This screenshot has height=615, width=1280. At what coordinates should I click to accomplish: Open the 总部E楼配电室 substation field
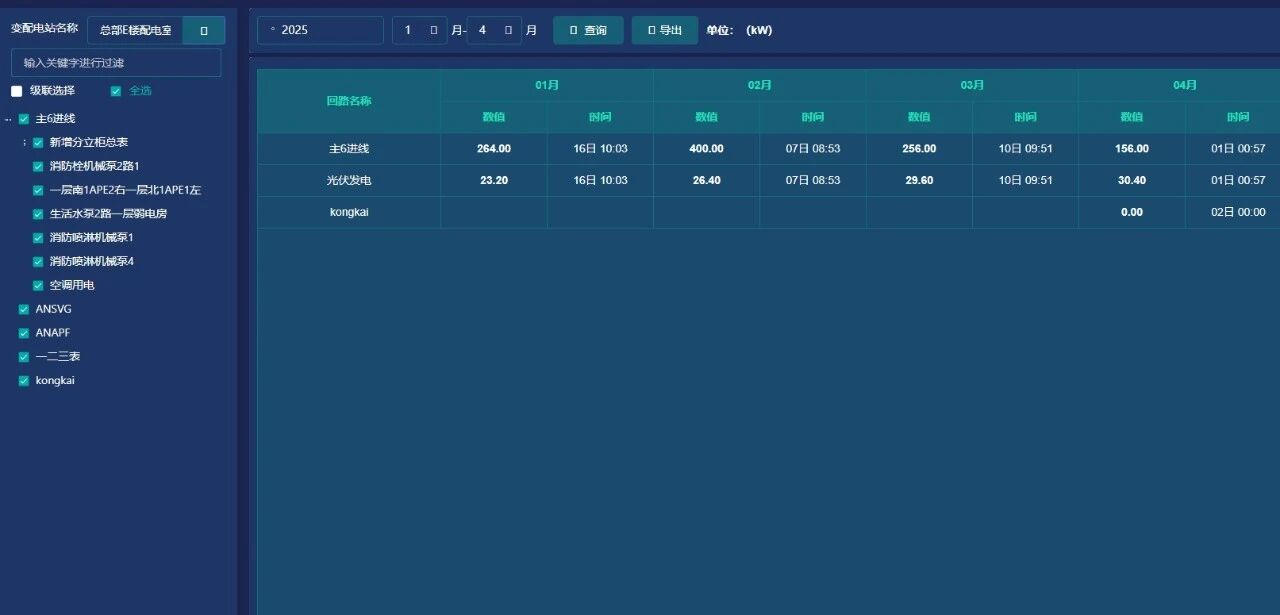tap(135, 31)
